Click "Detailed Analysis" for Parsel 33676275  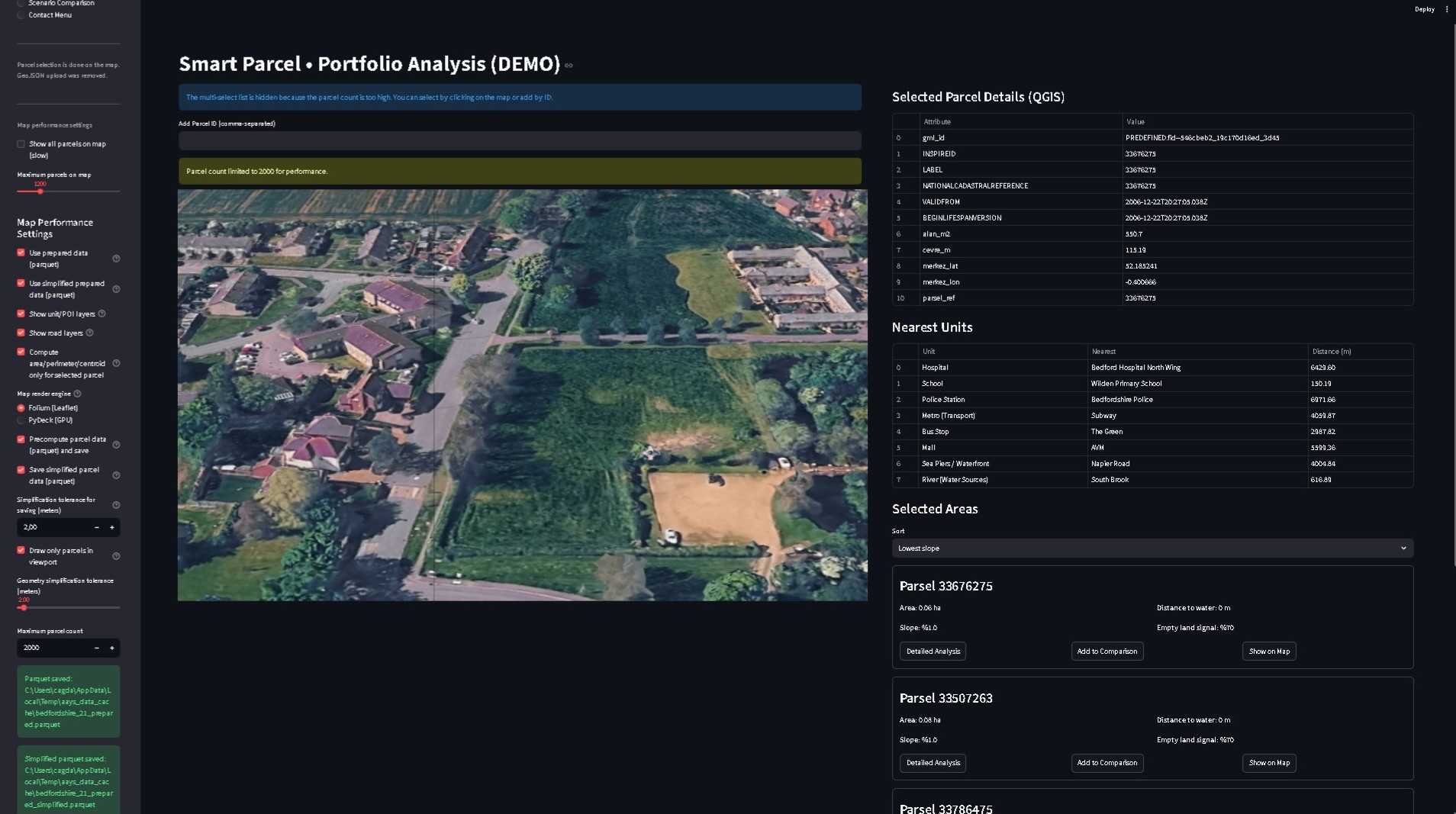[x=933, y=651]
